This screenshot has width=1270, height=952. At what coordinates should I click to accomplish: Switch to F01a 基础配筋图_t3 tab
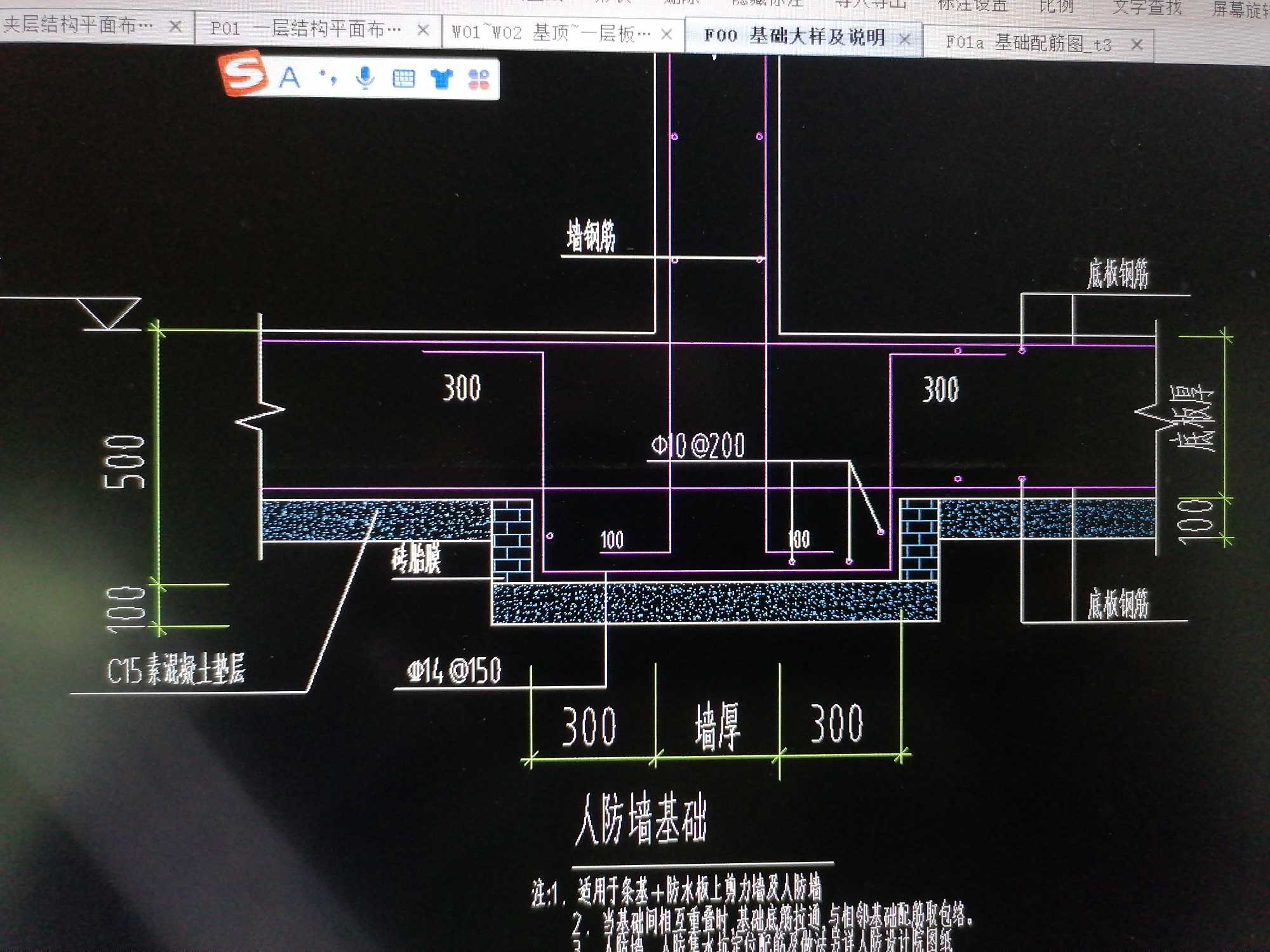pyautogui.click(x=1028, y=43)
